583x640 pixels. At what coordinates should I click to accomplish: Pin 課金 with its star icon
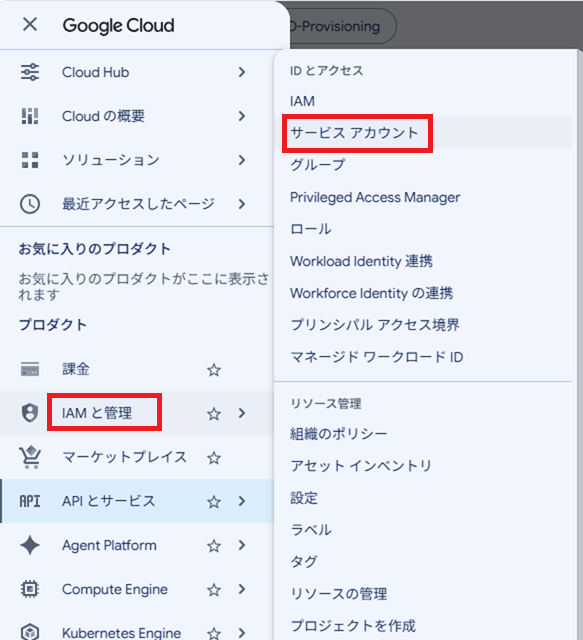coord(214,370)
